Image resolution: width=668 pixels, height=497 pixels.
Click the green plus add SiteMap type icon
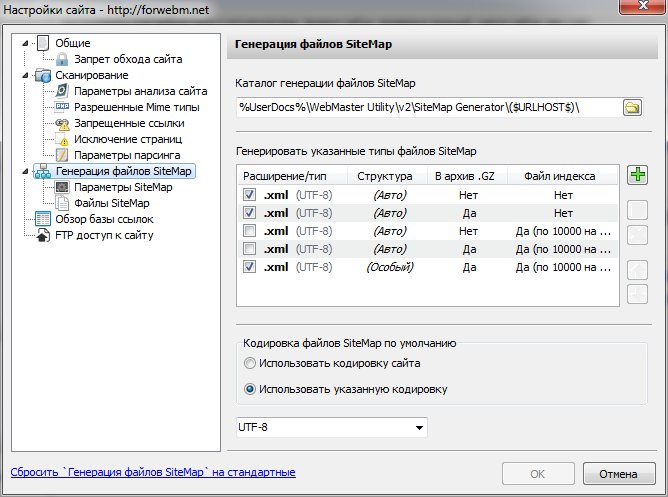(x=638, y=176)
